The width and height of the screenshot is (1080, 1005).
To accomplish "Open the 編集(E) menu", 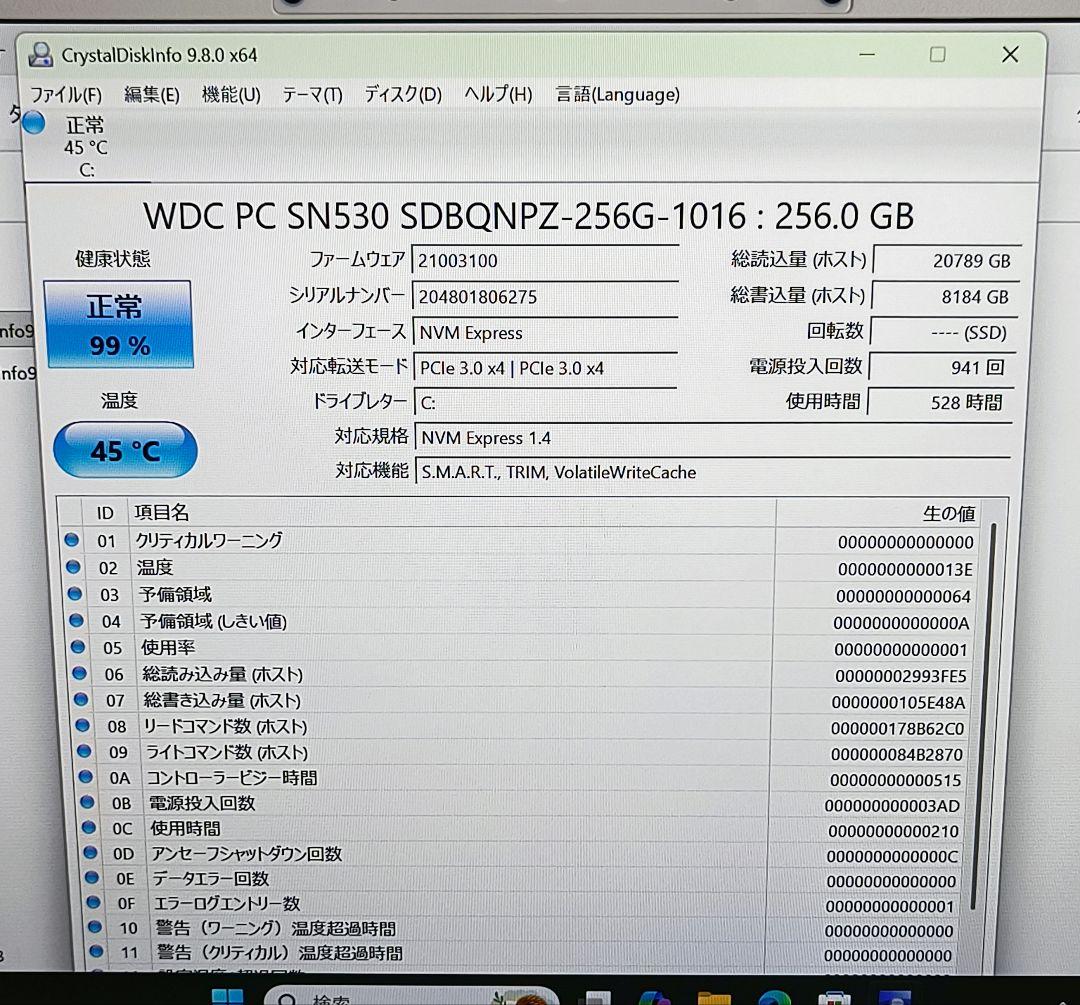I will [x=152, y=94].
